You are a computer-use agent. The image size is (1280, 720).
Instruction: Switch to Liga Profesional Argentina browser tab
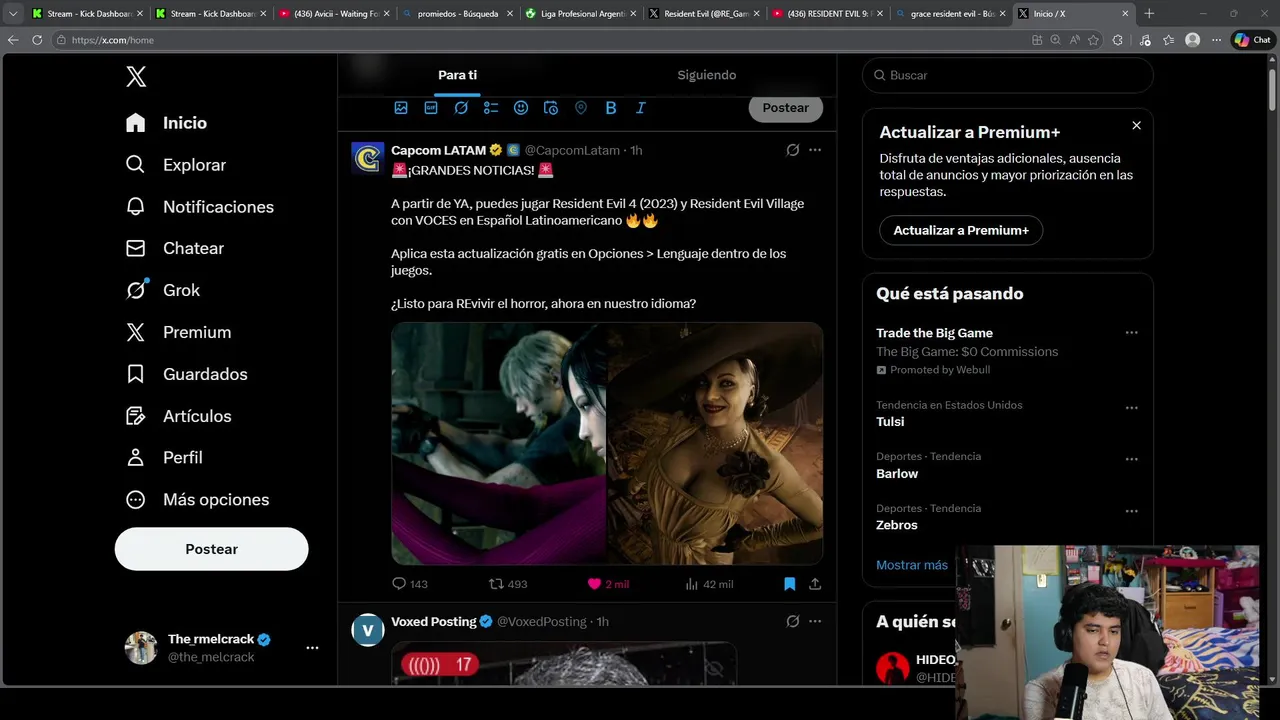[579, 14]
